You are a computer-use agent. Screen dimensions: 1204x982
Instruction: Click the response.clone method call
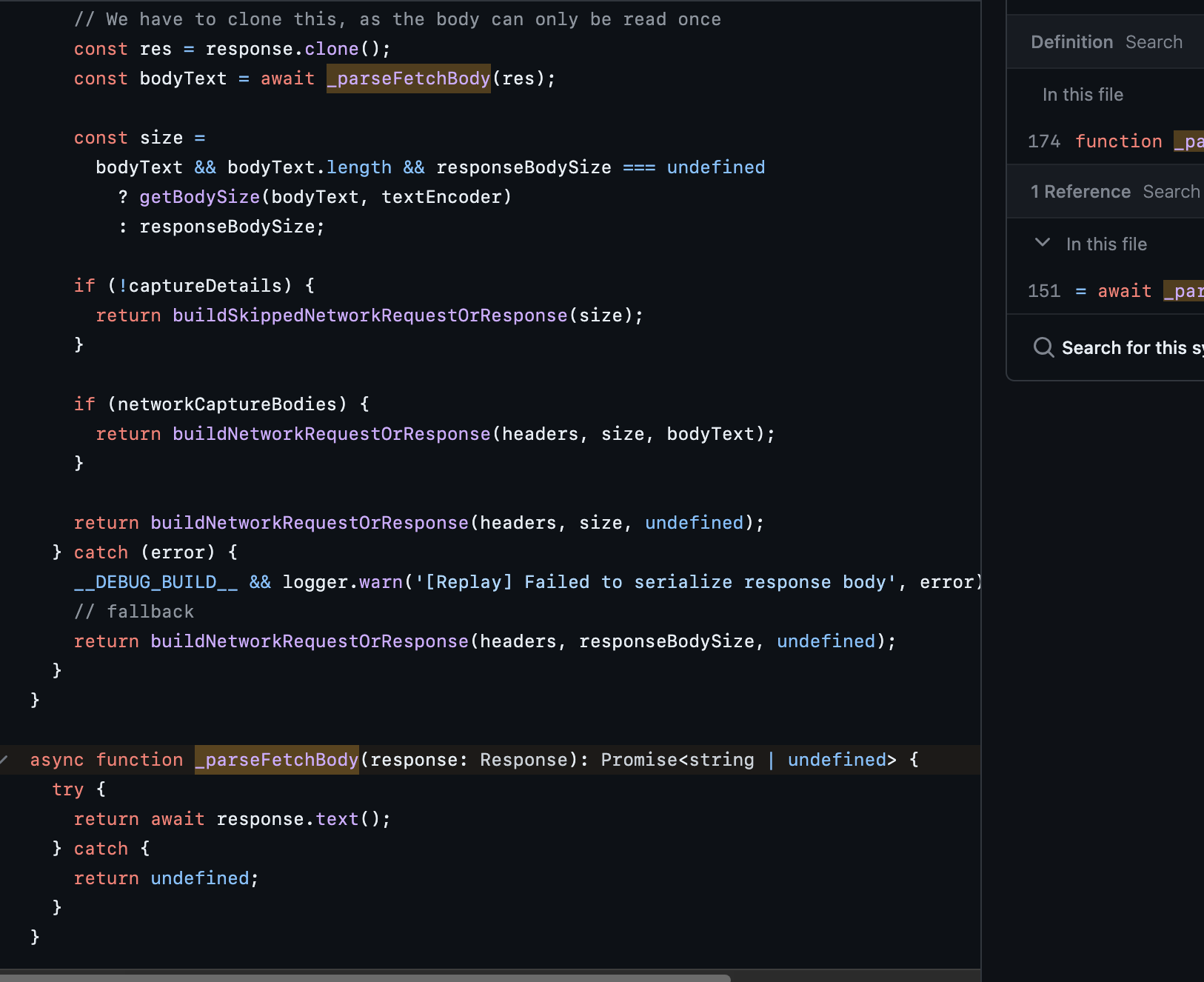point(335,48)
